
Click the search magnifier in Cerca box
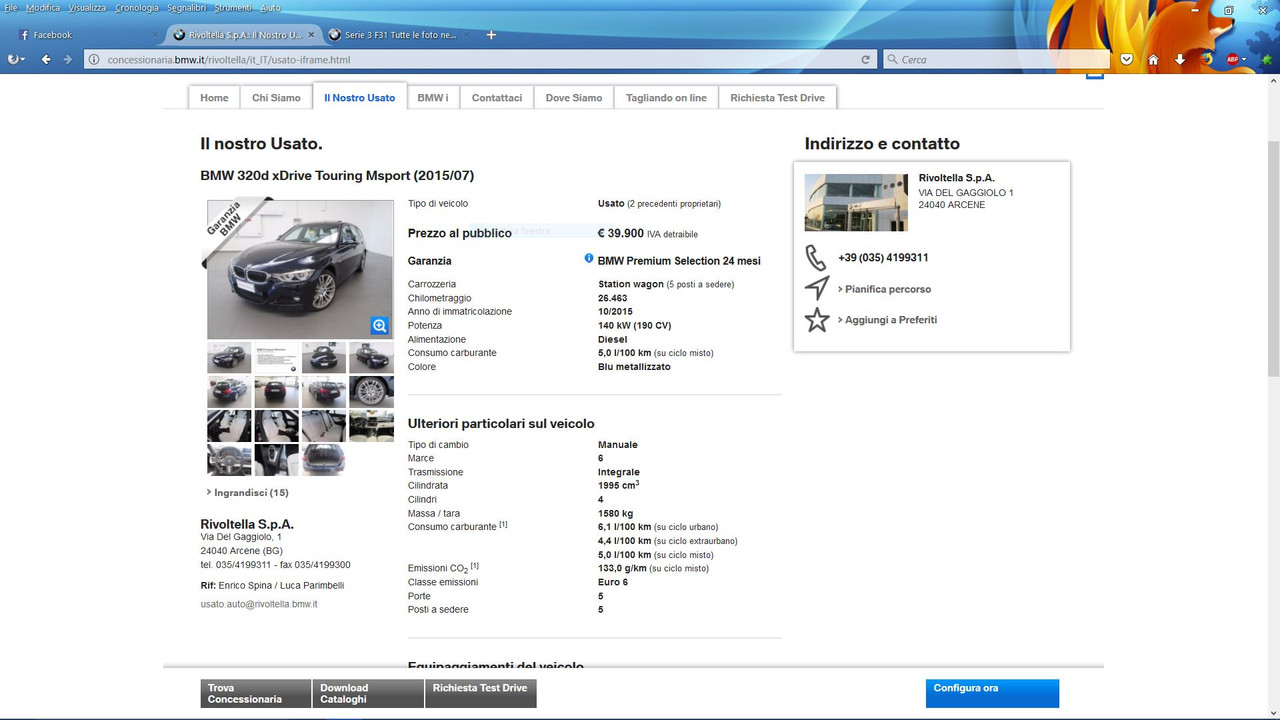coord(892,60)
